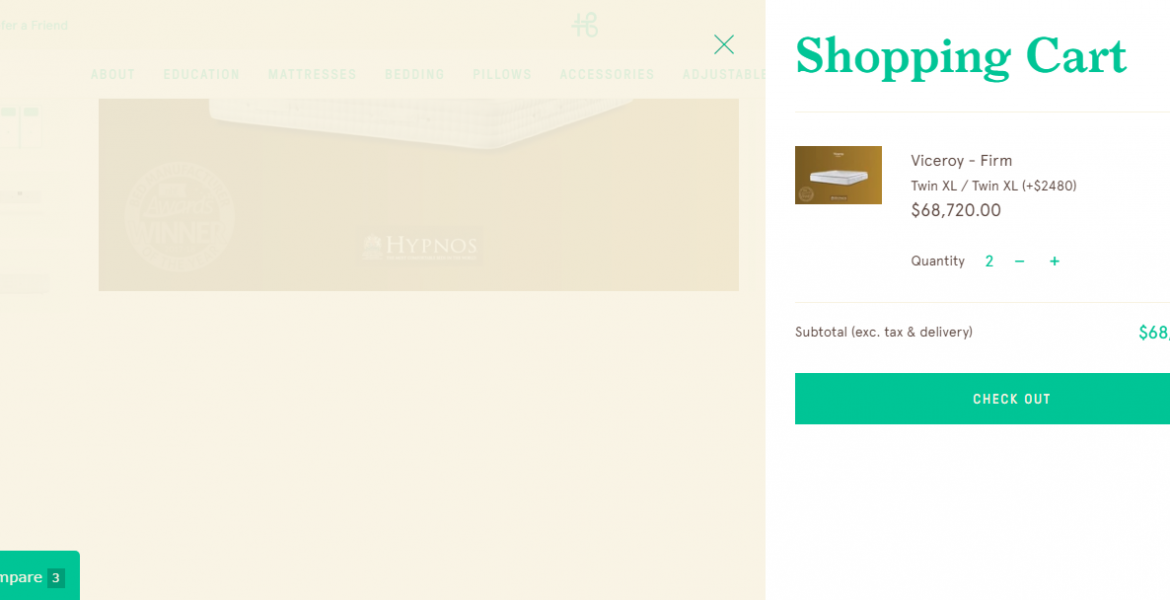Decrease Viceroy quantity with minus icon
Screen dimensions: 1170x600
(1019, 261)
